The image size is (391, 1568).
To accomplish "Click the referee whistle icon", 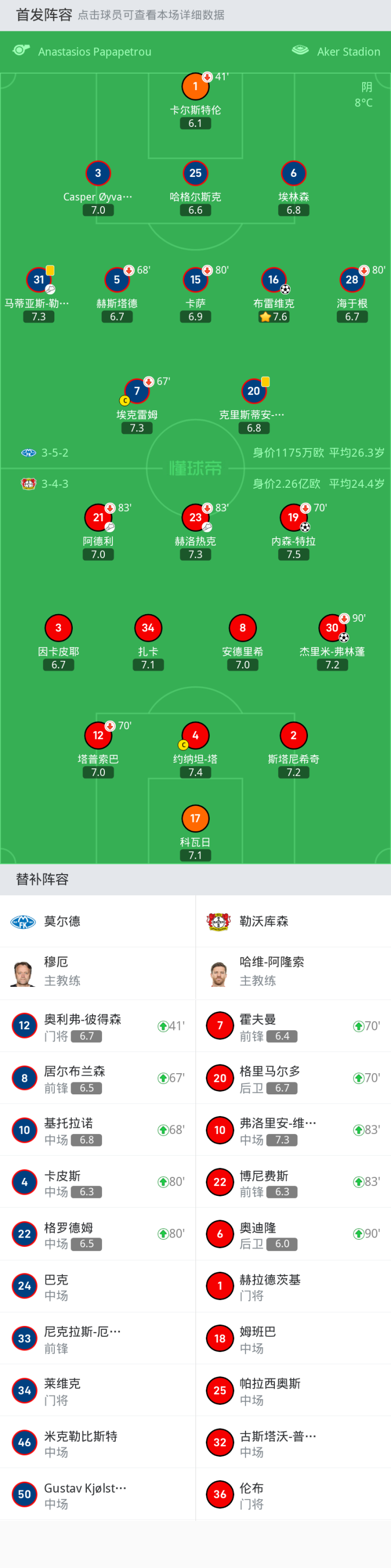I will click(x=21, y=50).
